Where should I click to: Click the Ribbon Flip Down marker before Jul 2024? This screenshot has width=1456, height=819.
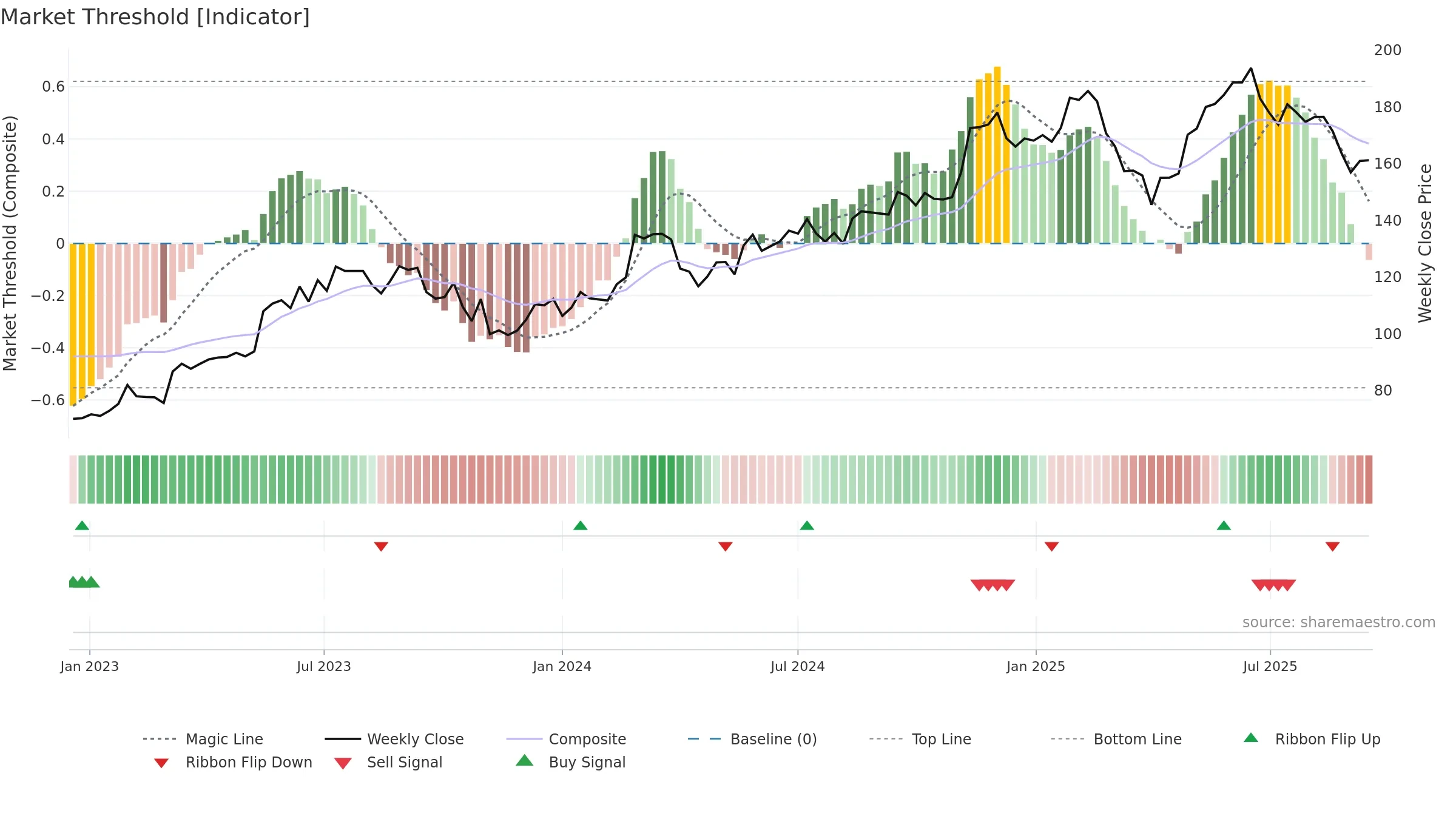pyautogui.click(x=726, y=547)
